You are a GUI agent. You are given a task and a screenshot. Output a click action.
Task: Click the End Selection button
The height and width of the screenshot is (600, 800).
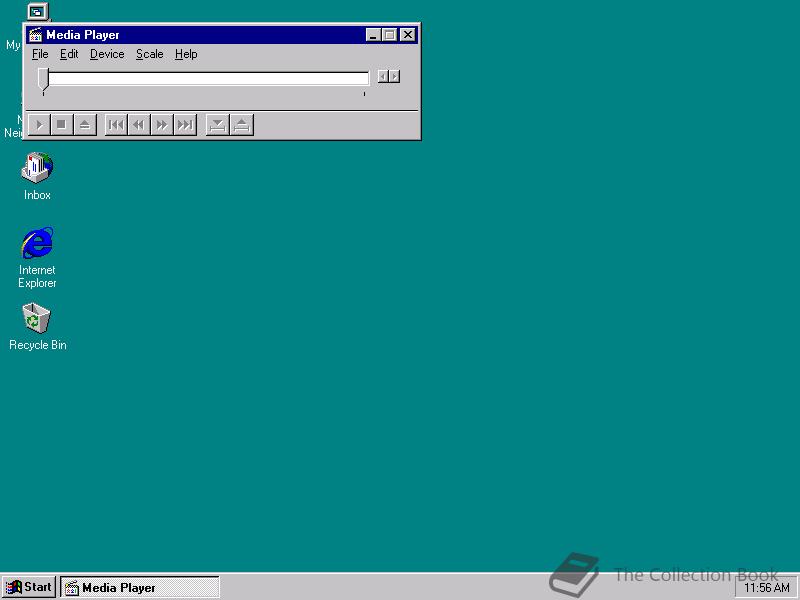[242, 125]
